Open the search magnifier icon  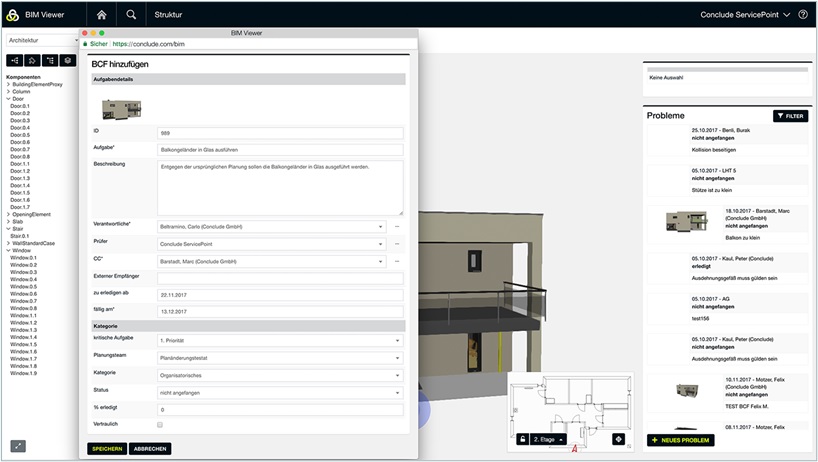132,15
